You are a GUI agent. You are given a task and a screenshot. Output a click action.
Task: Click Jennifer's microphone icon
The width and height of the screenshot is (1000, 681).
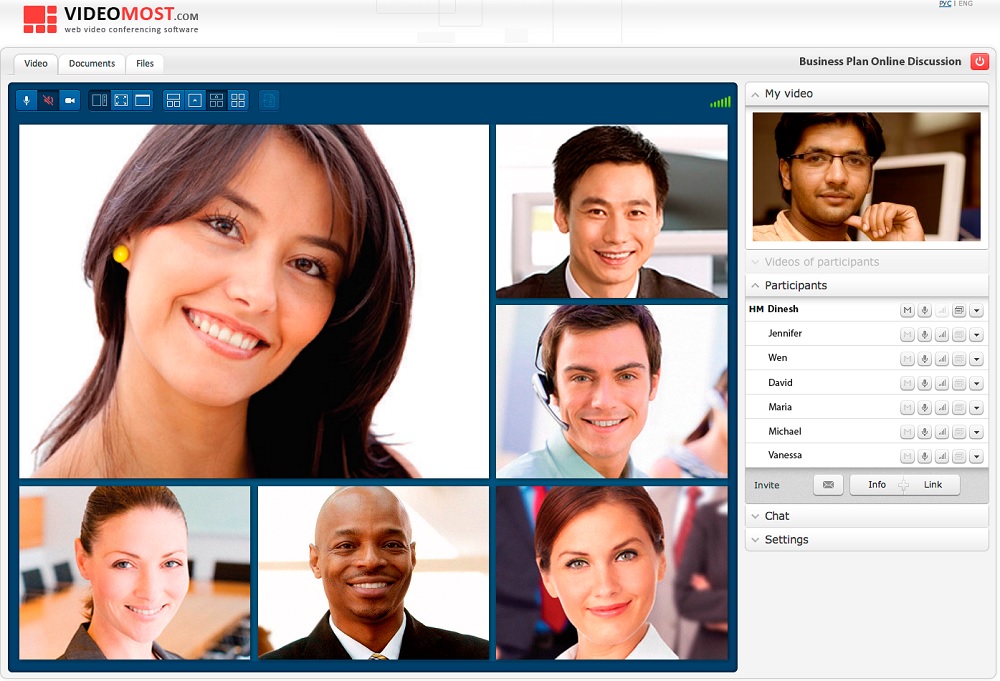pyautogui.click(x=925, y=334)
